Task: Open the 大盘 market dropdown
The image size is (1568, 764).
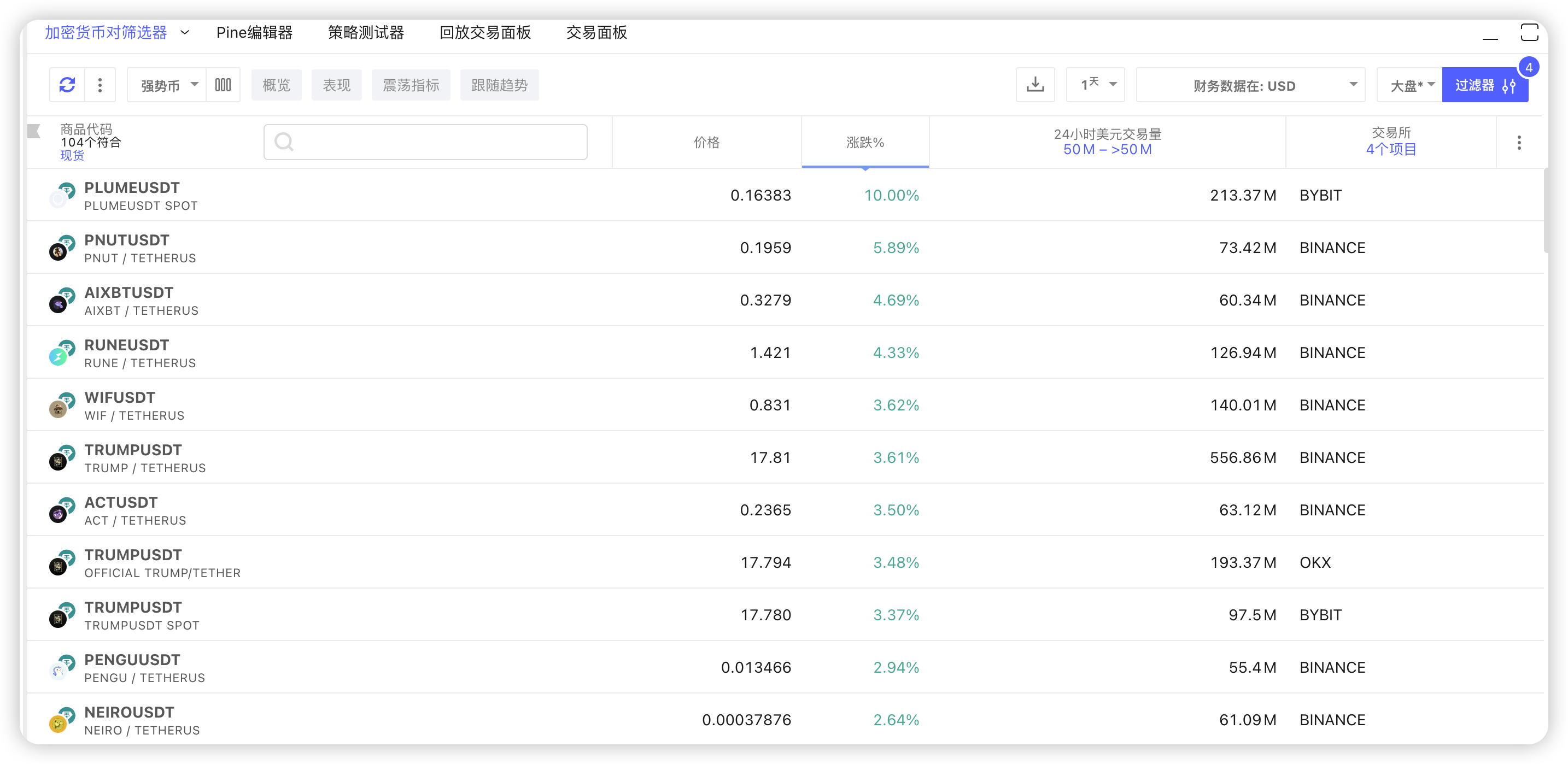Action: [1409, 85]
